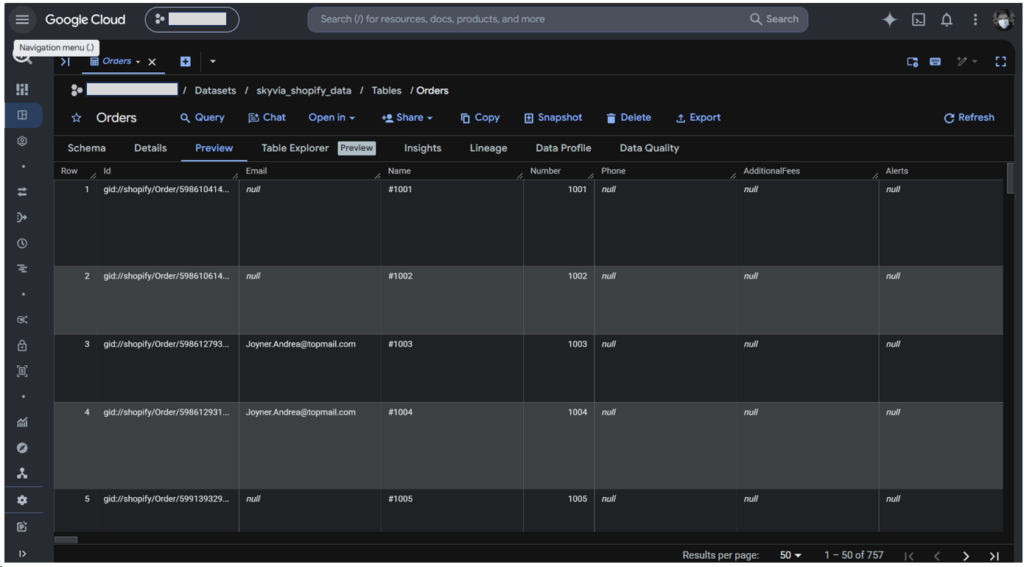Click the Search button in the top bar
Screen dimensions: 1024x567
coord(775,20)
